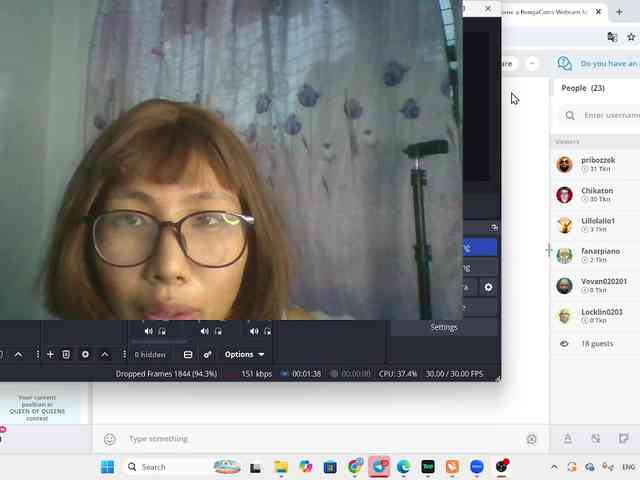Open the emoji picker smiley in chat
This screenshot has width=640, height=480.
pyautogui.click(x=109, y=439)
